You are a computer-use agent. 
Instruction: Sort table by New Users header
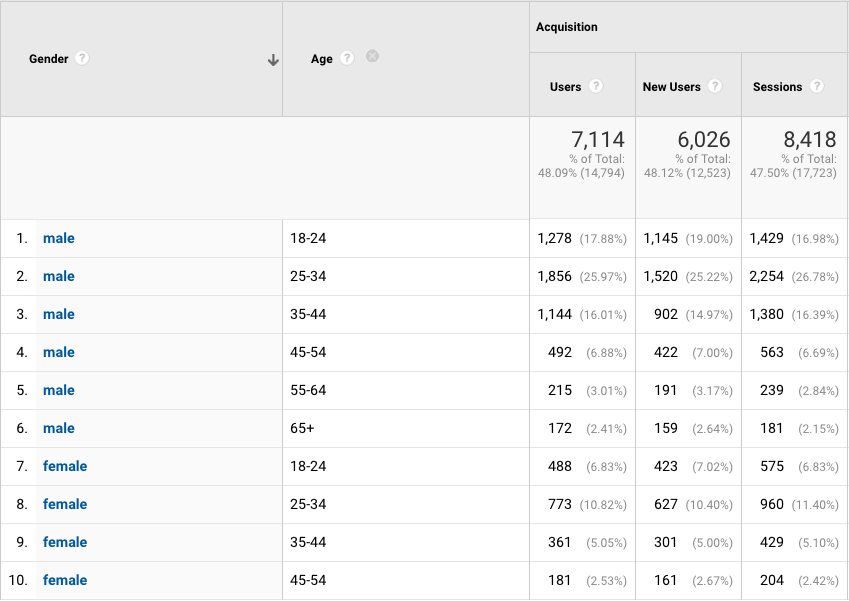click(x=671, y=87)
